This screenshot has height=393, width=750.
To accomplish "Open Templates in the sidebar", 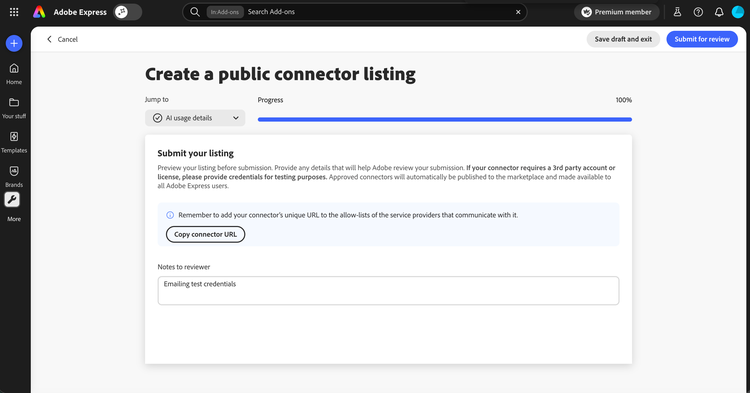I will pos(14,142).
